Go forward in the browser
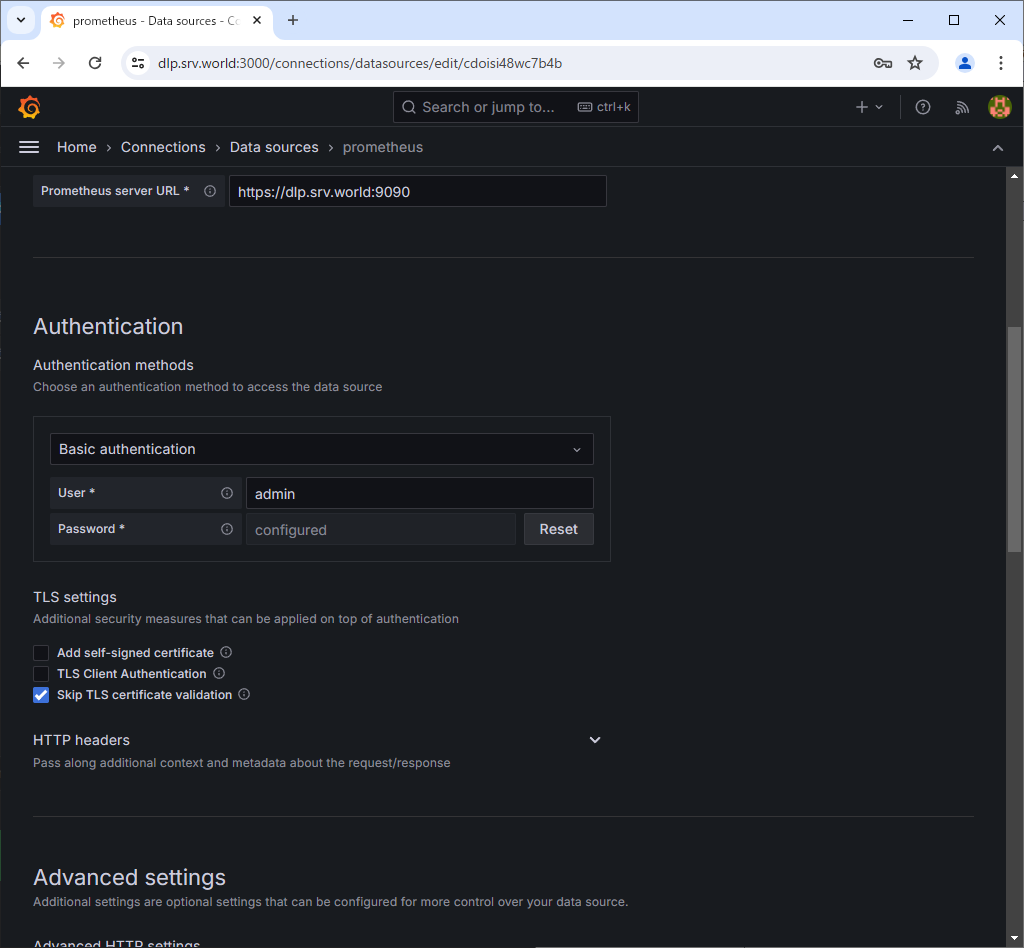The width and height of the screenshot is (1024, 948). pyautogui.click(x=59, y=63)
